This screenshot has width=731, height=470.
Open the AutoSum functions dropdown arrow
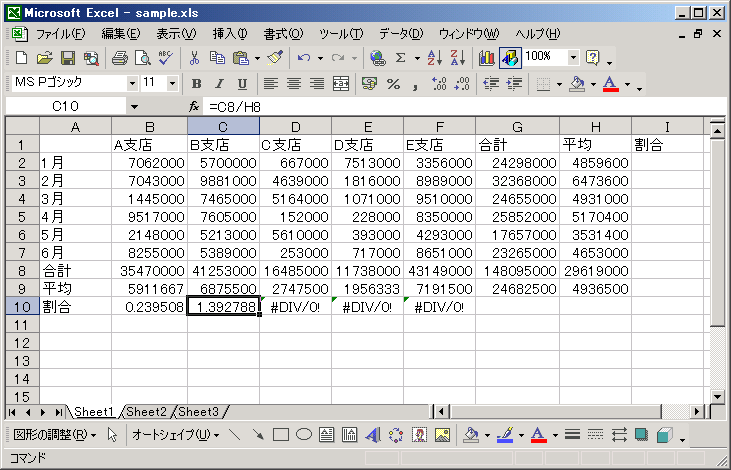[417, 58]
